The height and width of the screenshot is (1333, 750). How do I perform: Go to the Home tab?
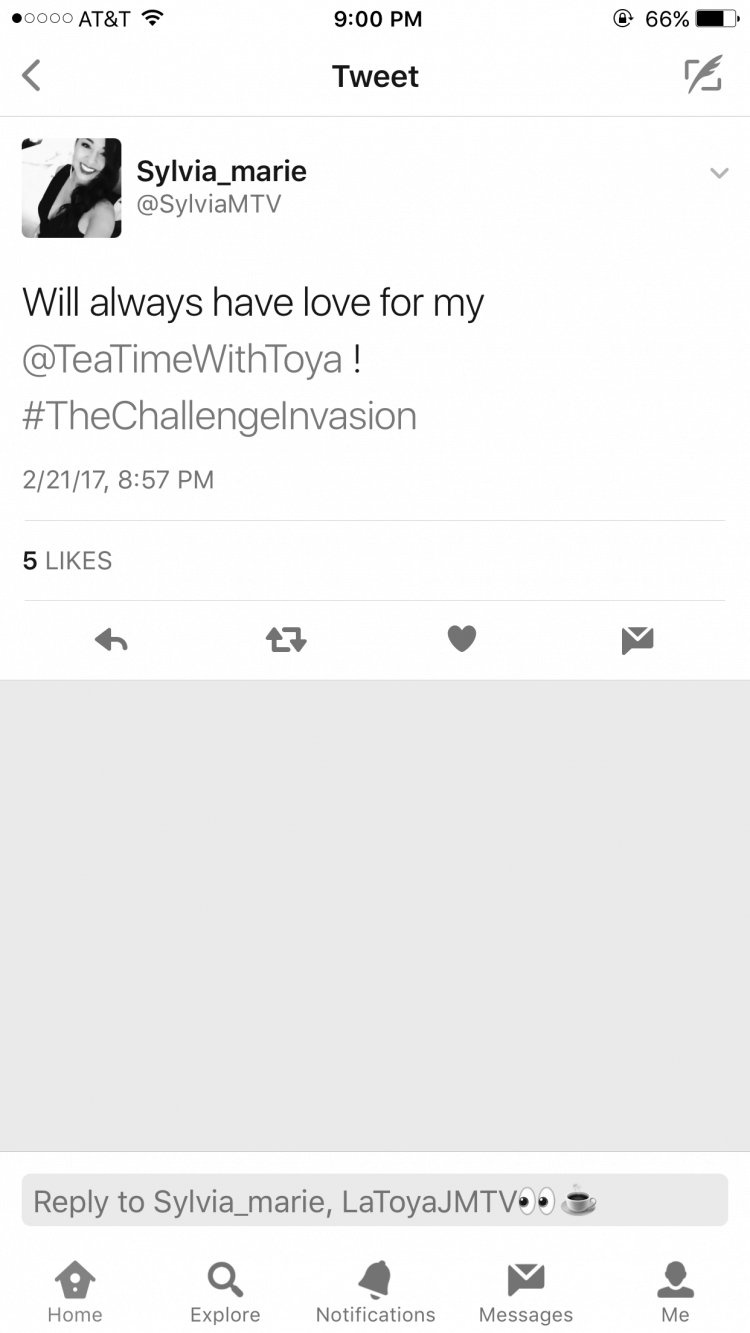point(75,1292)
